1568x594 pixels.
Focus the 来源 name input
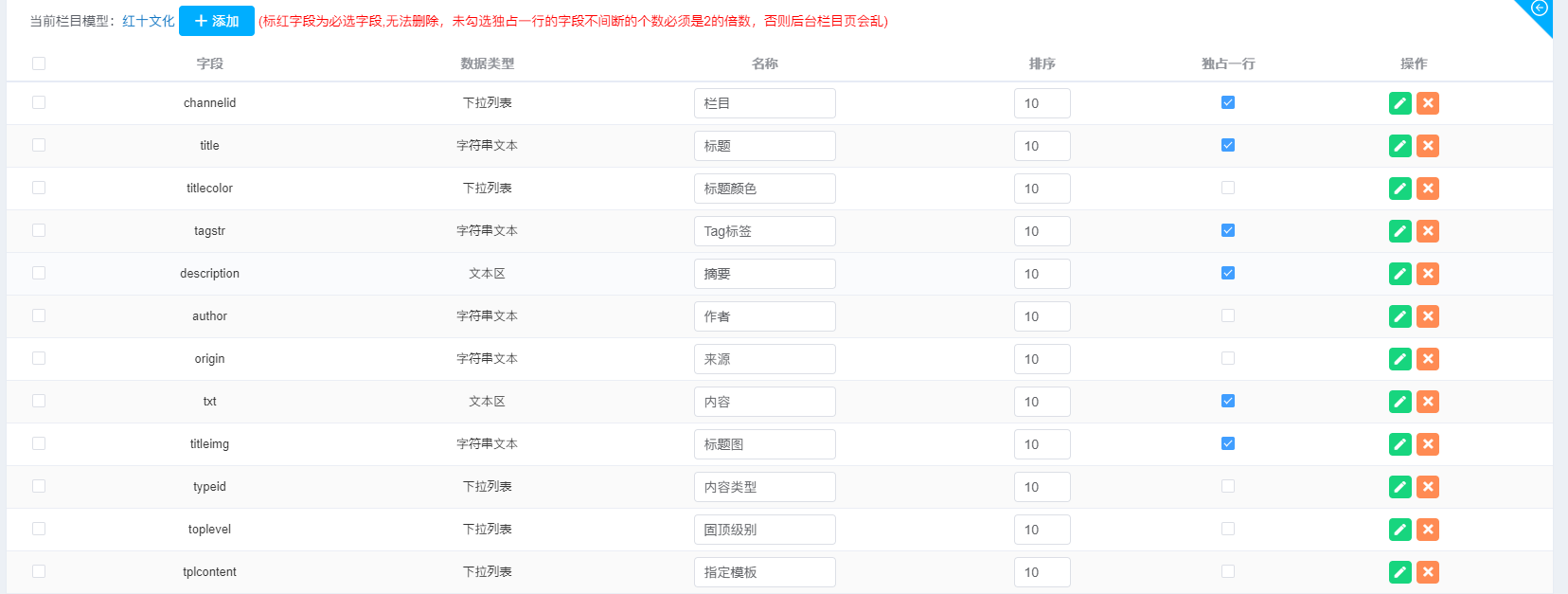click(765, 359)
